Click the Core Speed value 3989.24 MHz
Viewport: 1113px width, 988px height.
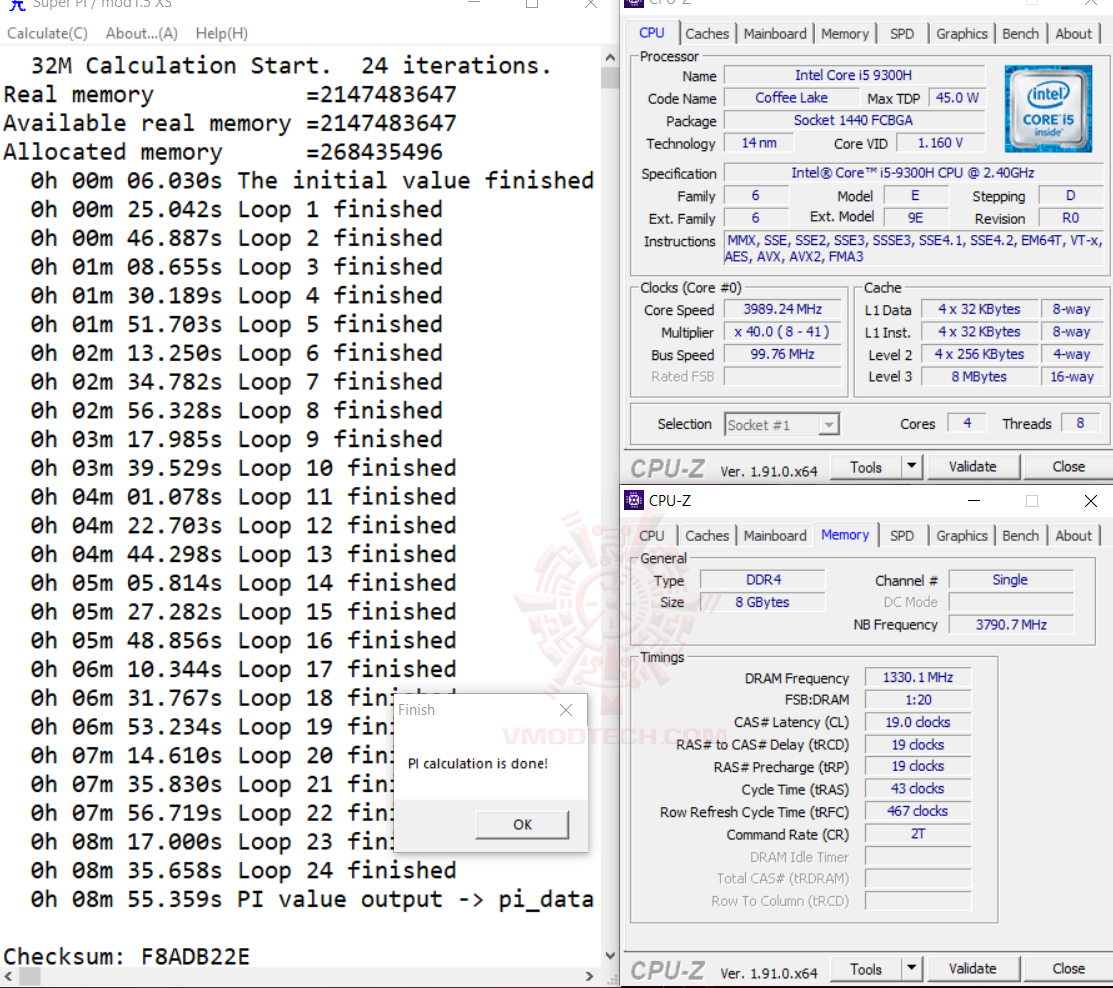pyautogui.click(x=782, y=309)
